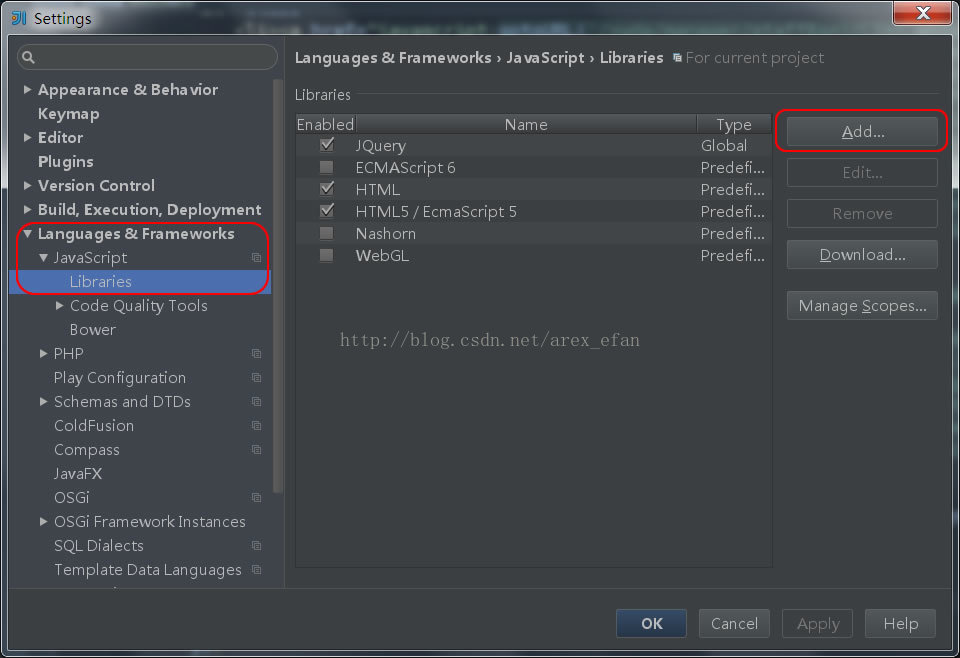Click the Add... library button
This screenshot has width=960, height=658.
(862, 132)
